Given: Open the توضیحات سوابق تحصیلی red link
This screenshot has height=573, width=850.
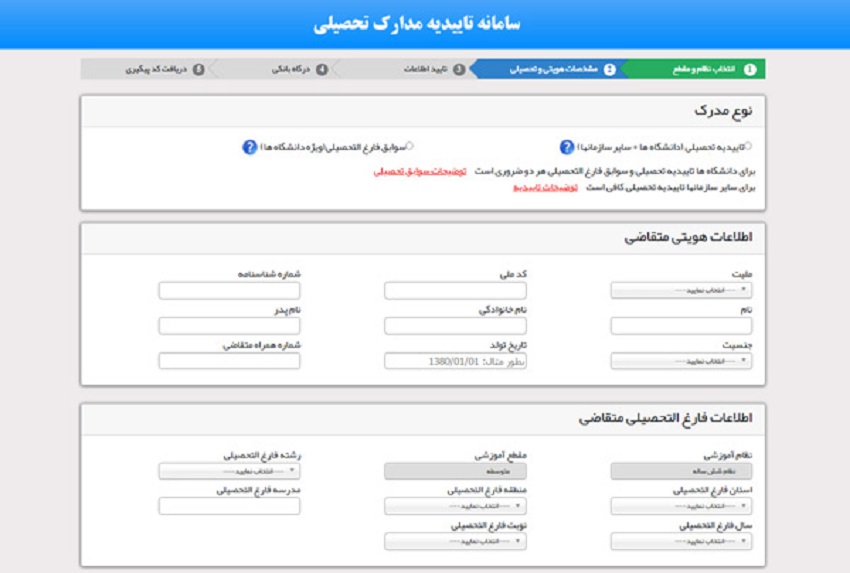Looking at the screenshot, I should click(420, 171).
